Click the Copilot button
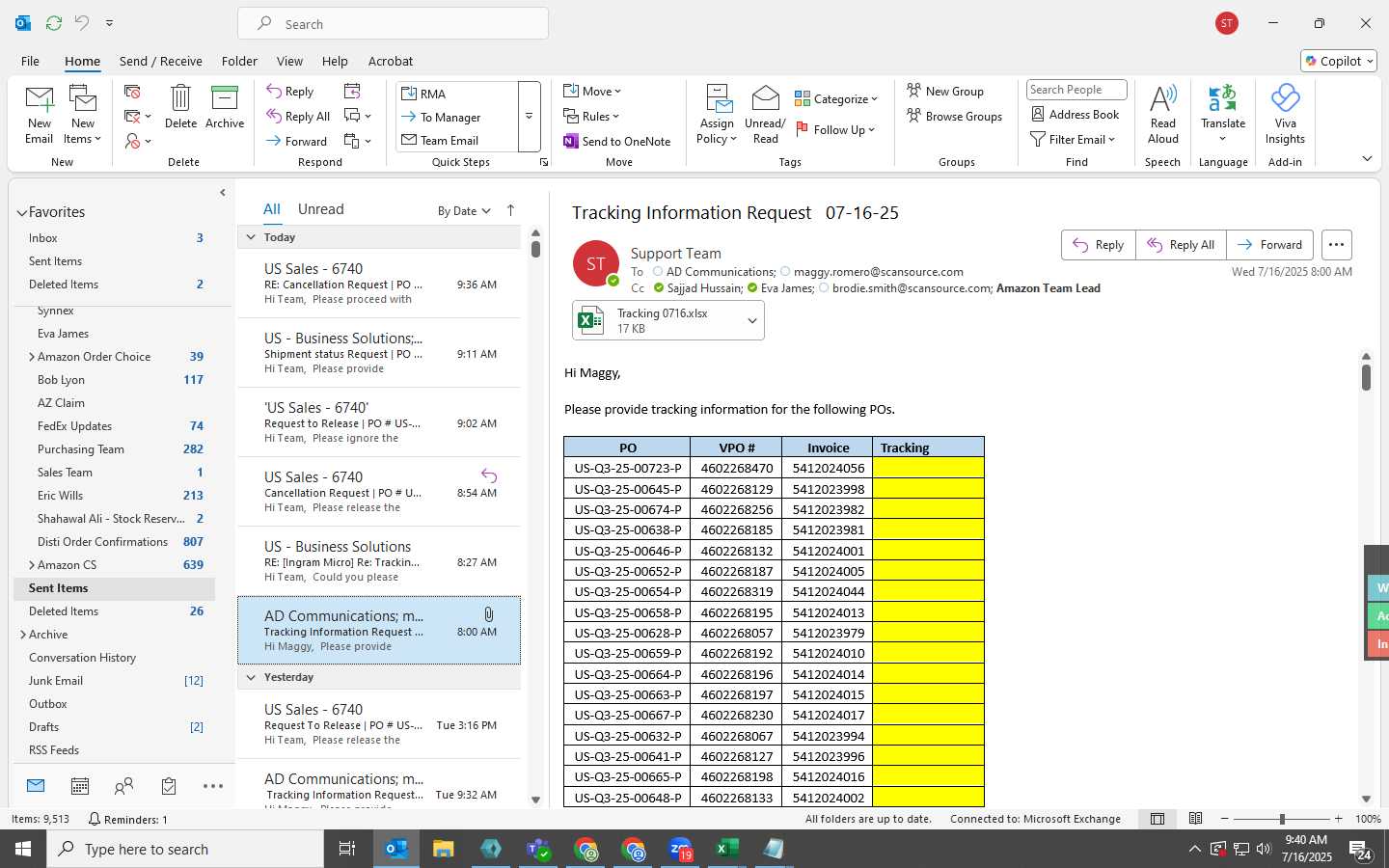 click(x=1339, y=61)
